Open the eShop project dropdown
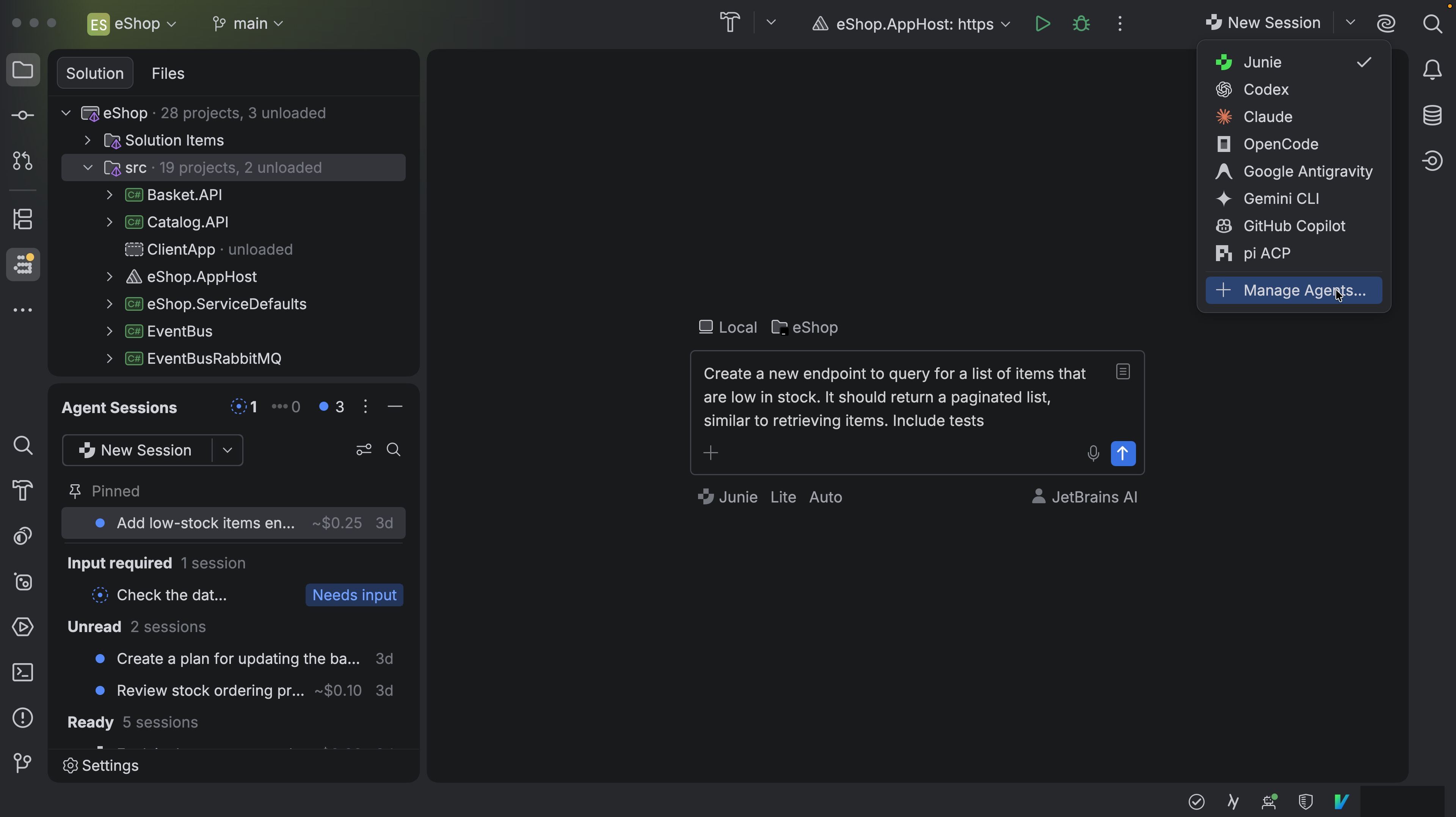Screen dimensions: 1456x817 click(x=132, y=24)
